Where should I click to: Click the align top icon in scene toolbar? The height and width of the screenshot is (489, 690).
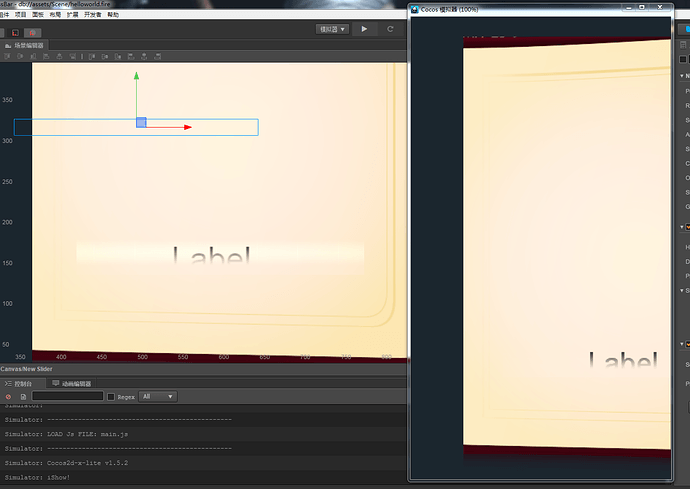[x=7, y=56]
